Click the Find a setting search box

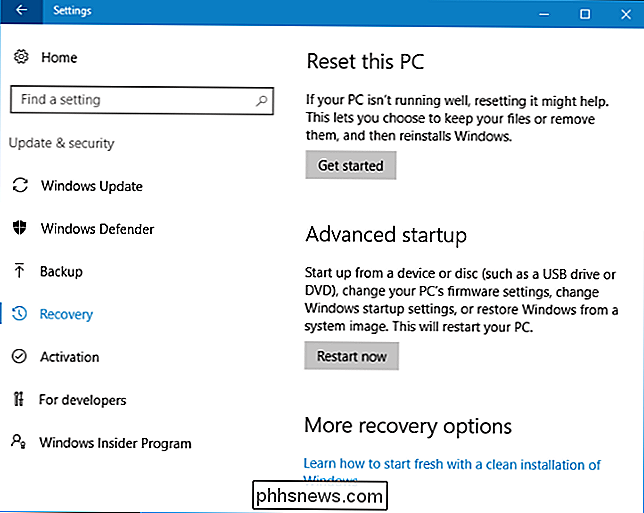[142, 100]
